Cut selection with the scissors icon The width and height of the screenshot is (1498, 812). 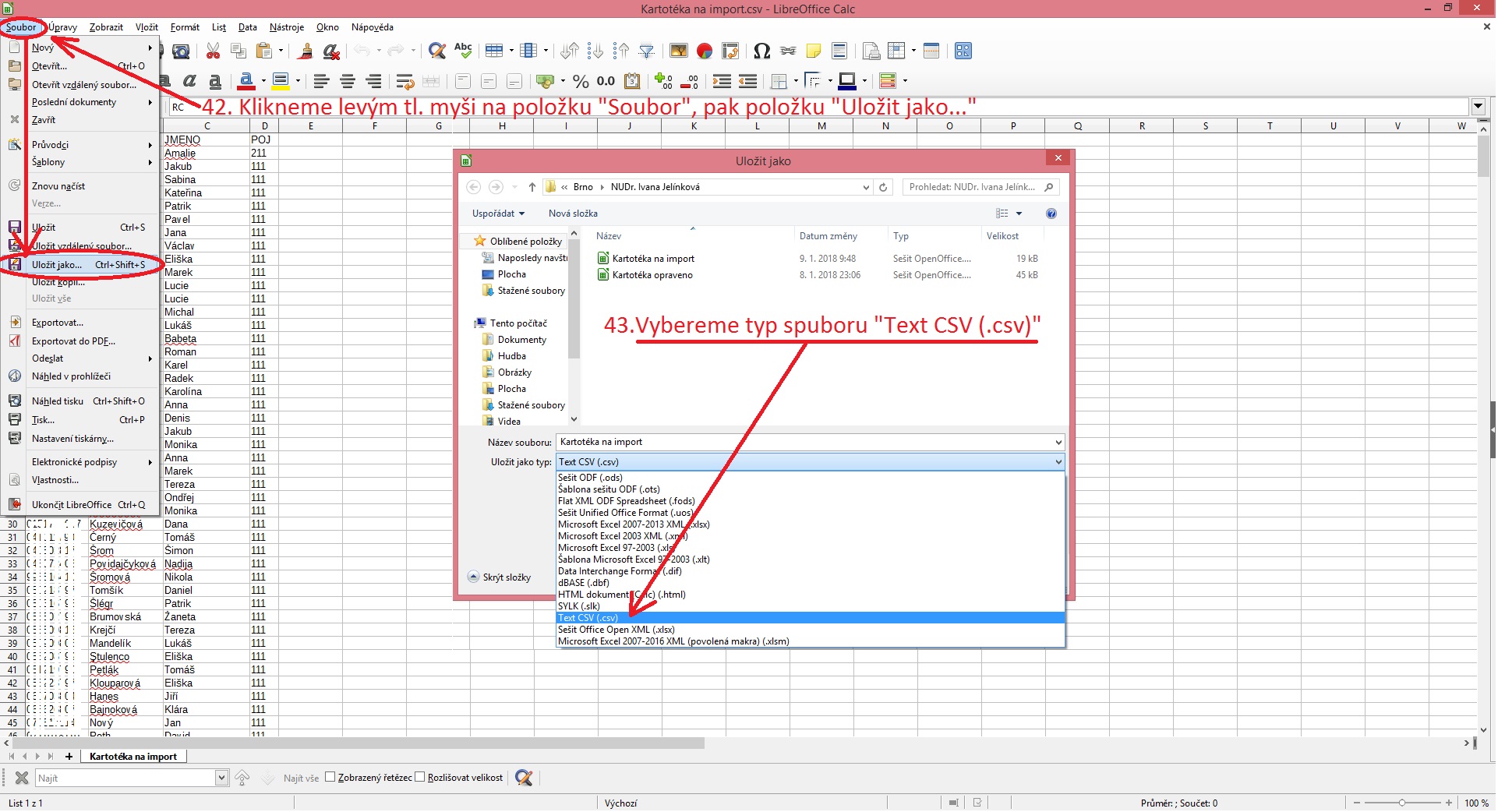click(x=213, y=51)
